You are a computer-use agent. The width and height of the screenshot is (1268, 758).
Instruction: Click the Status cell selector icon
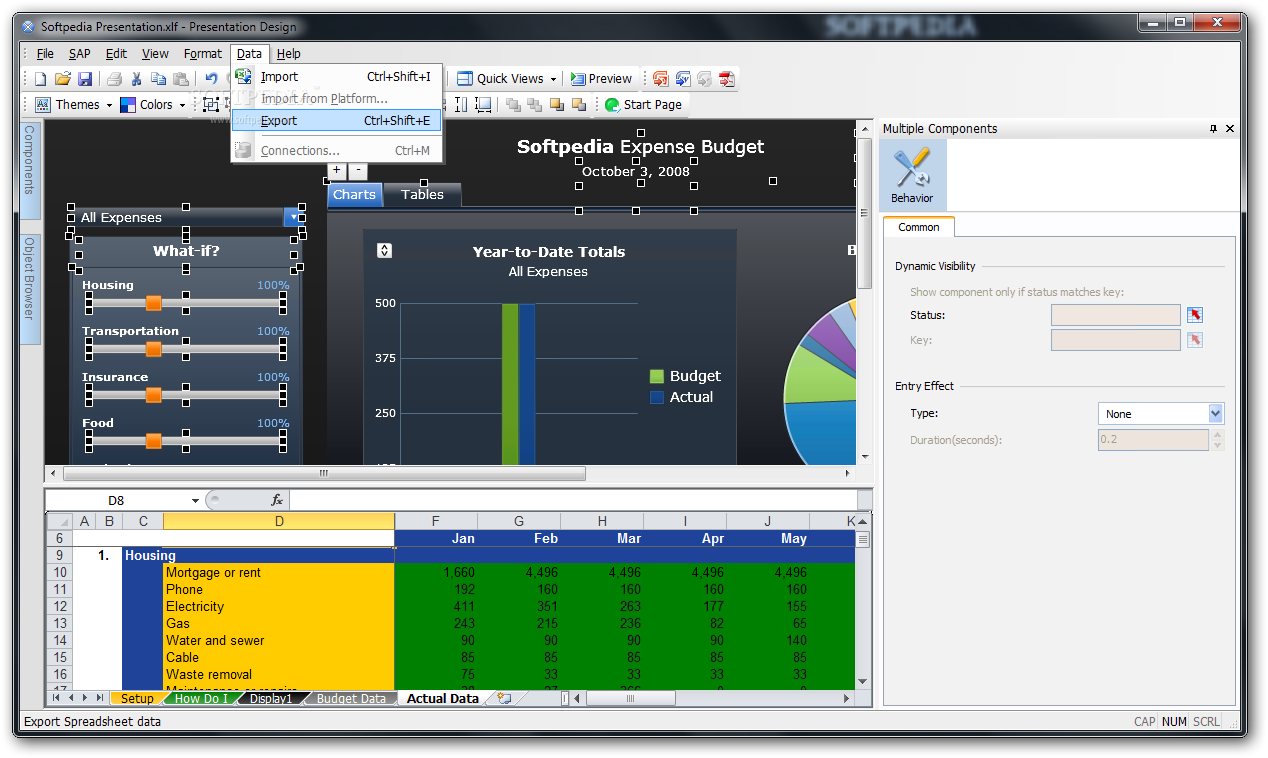click(1195, 315)
